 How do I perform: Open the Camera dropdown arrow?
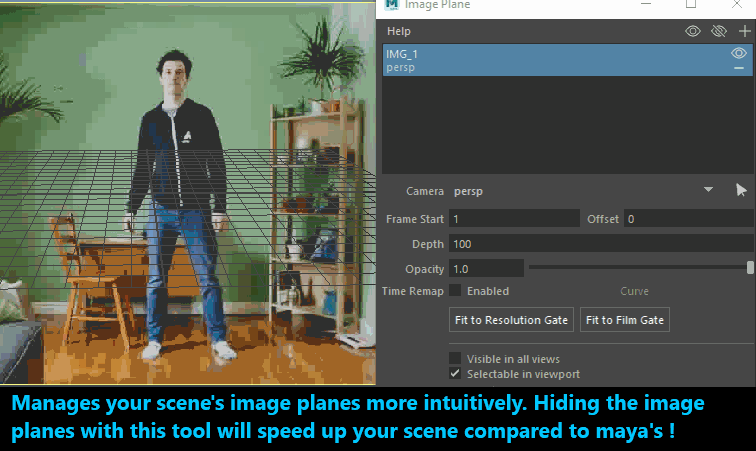(x=709, y=190)
